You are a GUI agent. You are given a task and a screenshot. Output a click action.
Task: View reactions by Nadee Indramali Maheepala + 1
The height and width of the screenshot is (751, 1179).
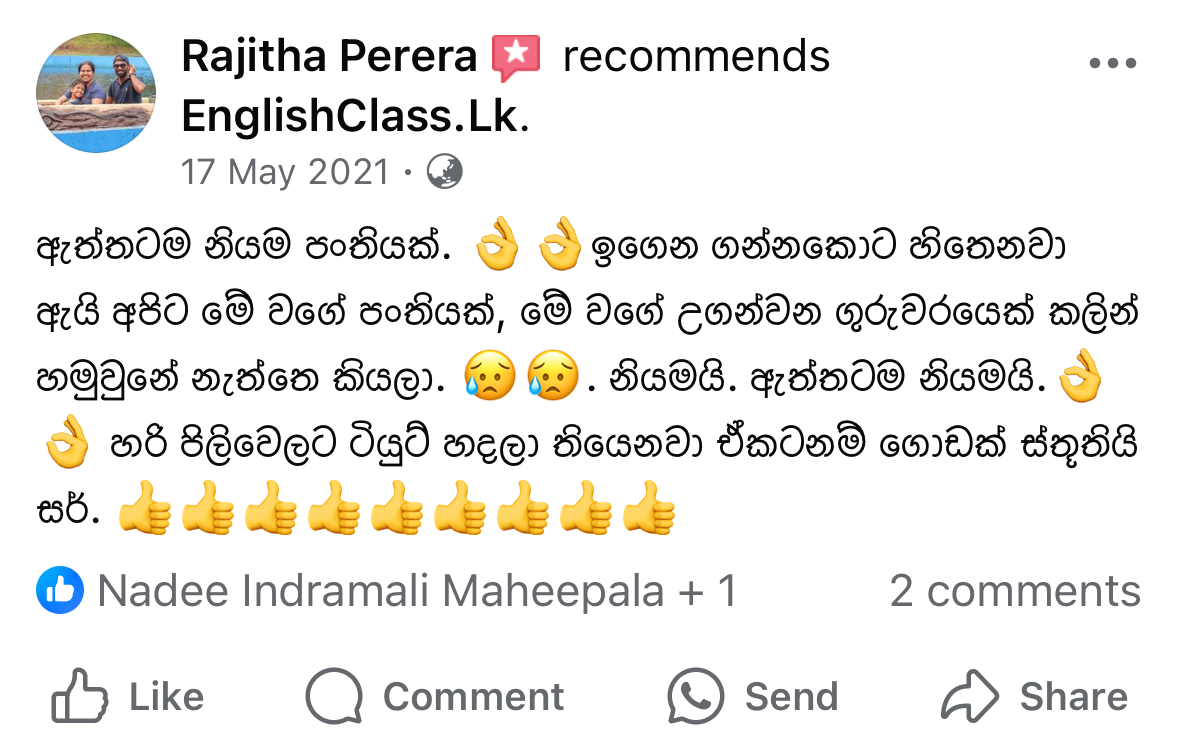[417, 592]
